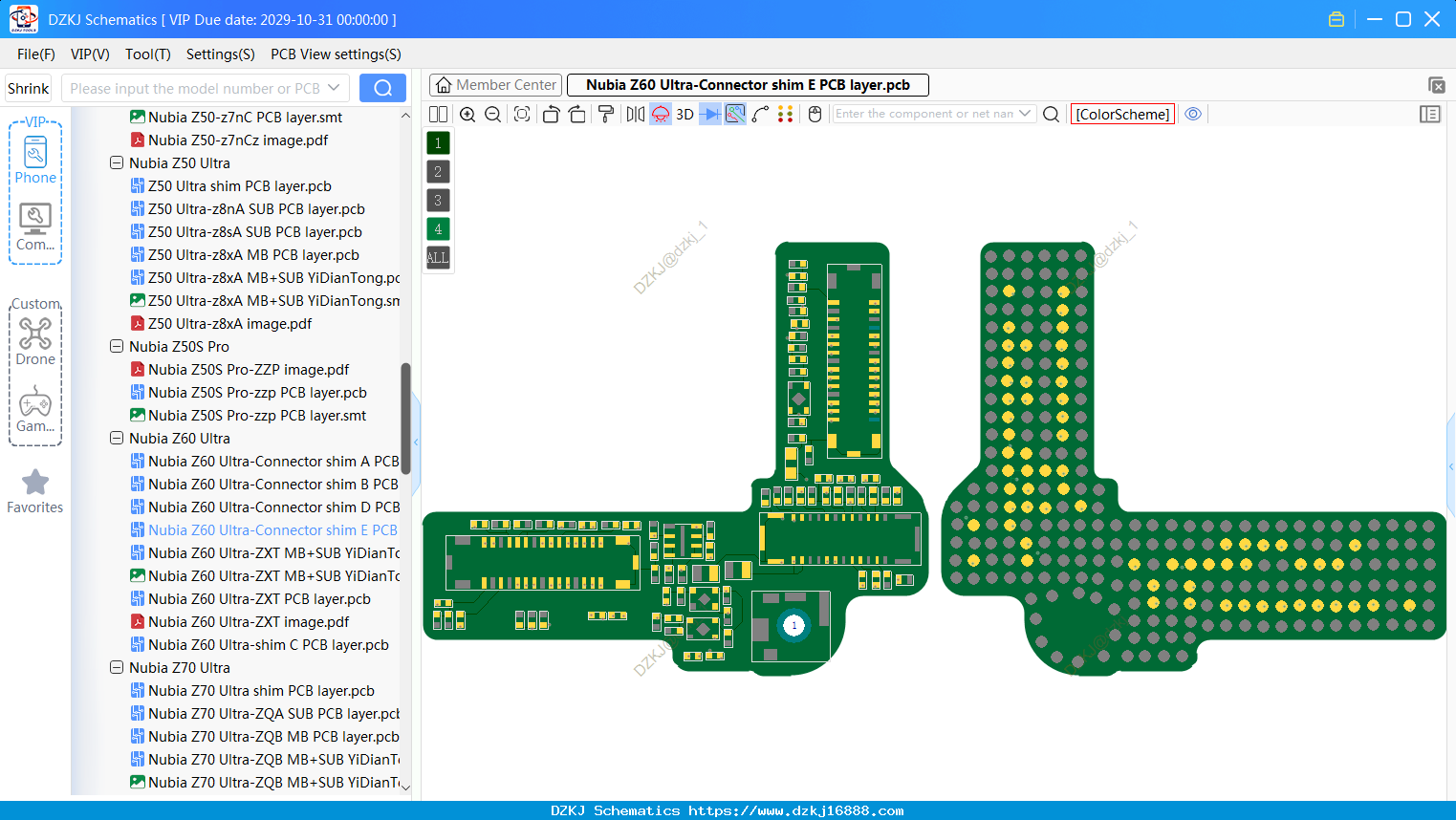Show PCB layer 2

pyautogui.click(x=438, y=172)
